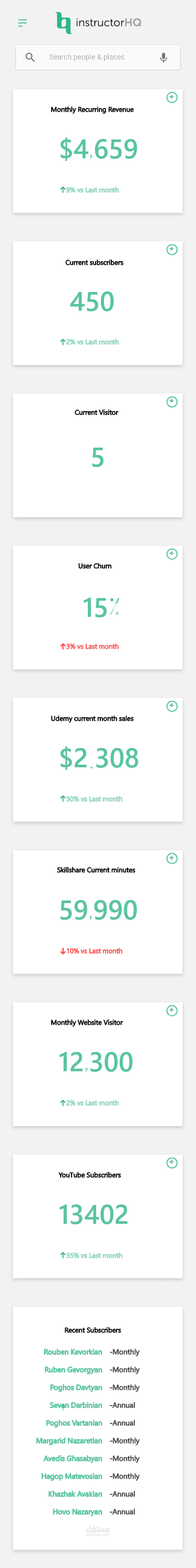Select Poghos Davtyan in Recent Subscribers
The image size is (196, 1568).
coord(76,1387)
